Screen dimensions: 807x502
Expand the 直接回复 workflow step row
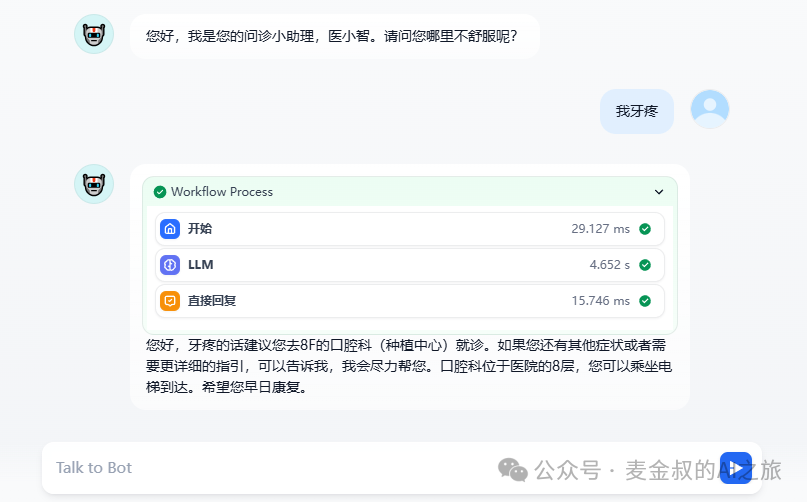tap(400, 301)
